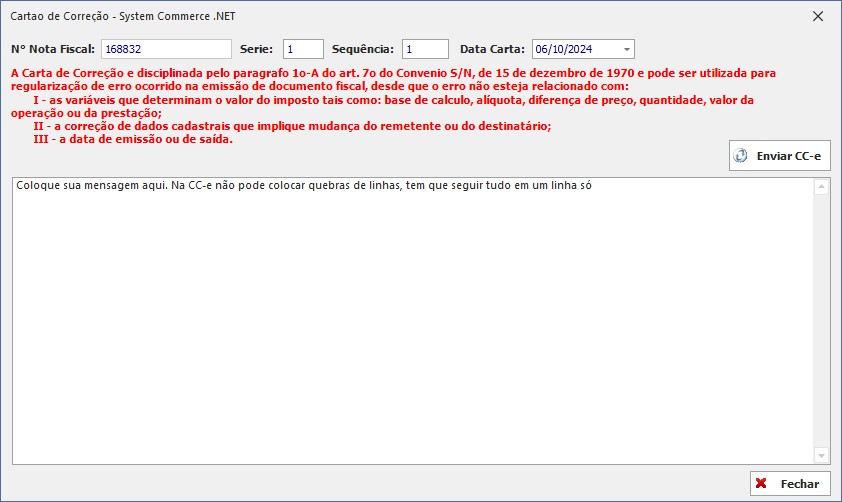Open the Data Carta calendar dropdown arrow

click(x=626, y=49)
